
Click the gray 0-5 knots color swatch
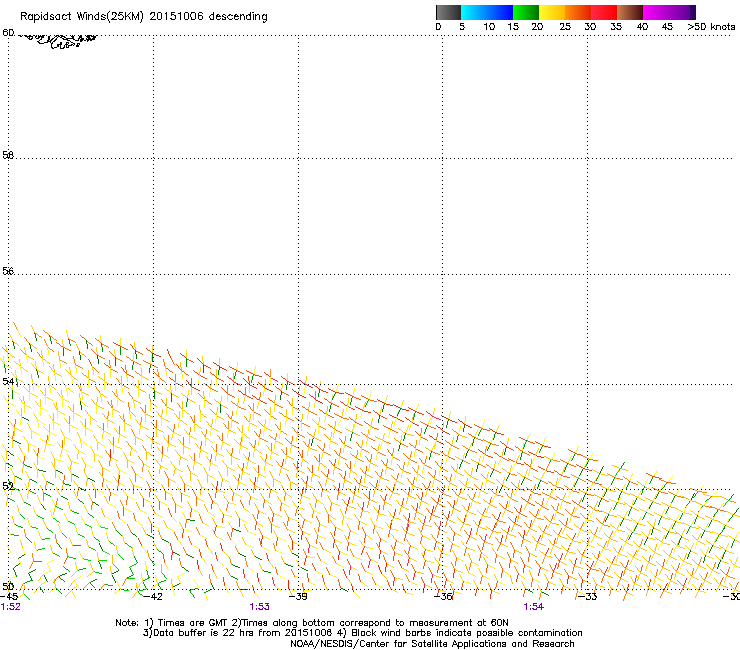pyautogui.click(x=448, y=12)
